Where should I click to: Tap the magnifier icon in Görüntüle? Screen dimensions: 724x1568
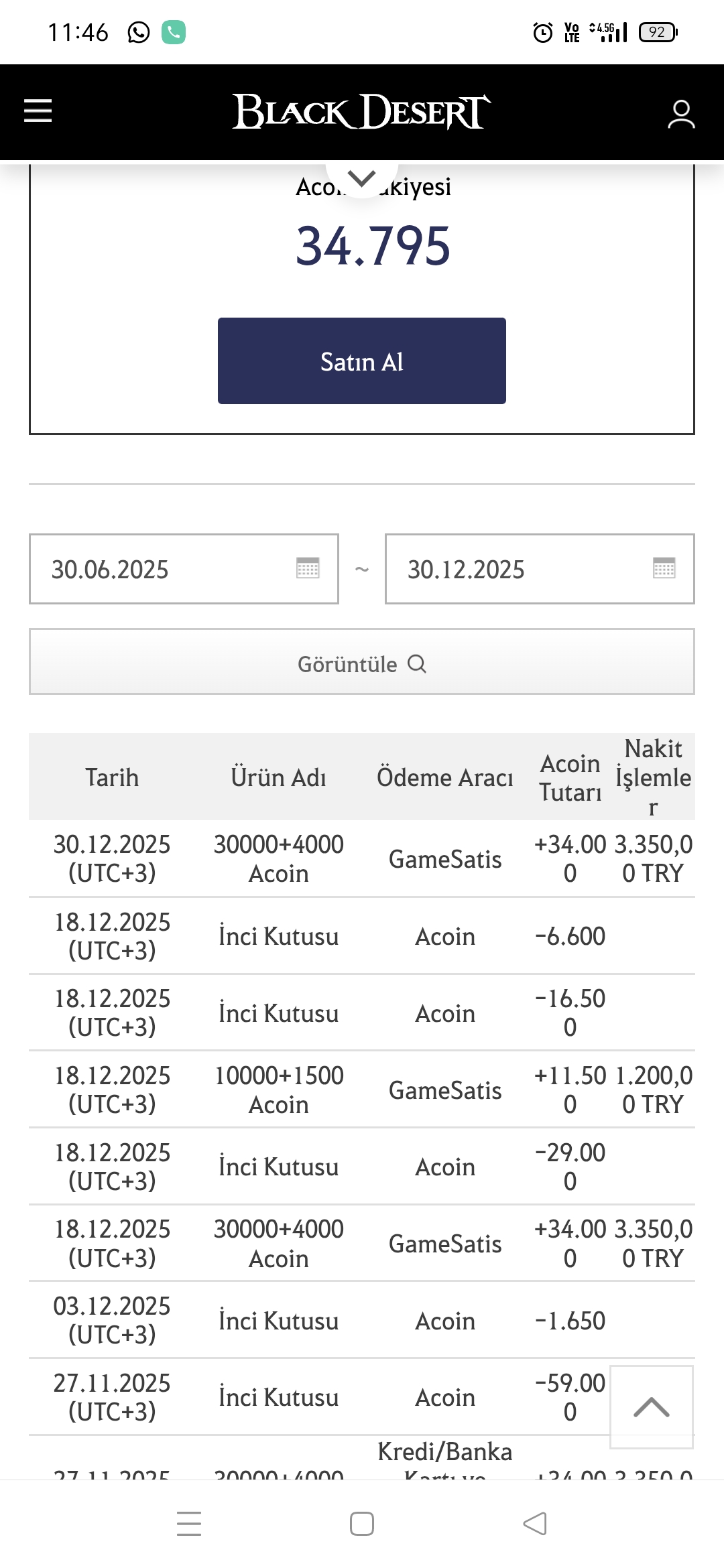pos(417,663)
